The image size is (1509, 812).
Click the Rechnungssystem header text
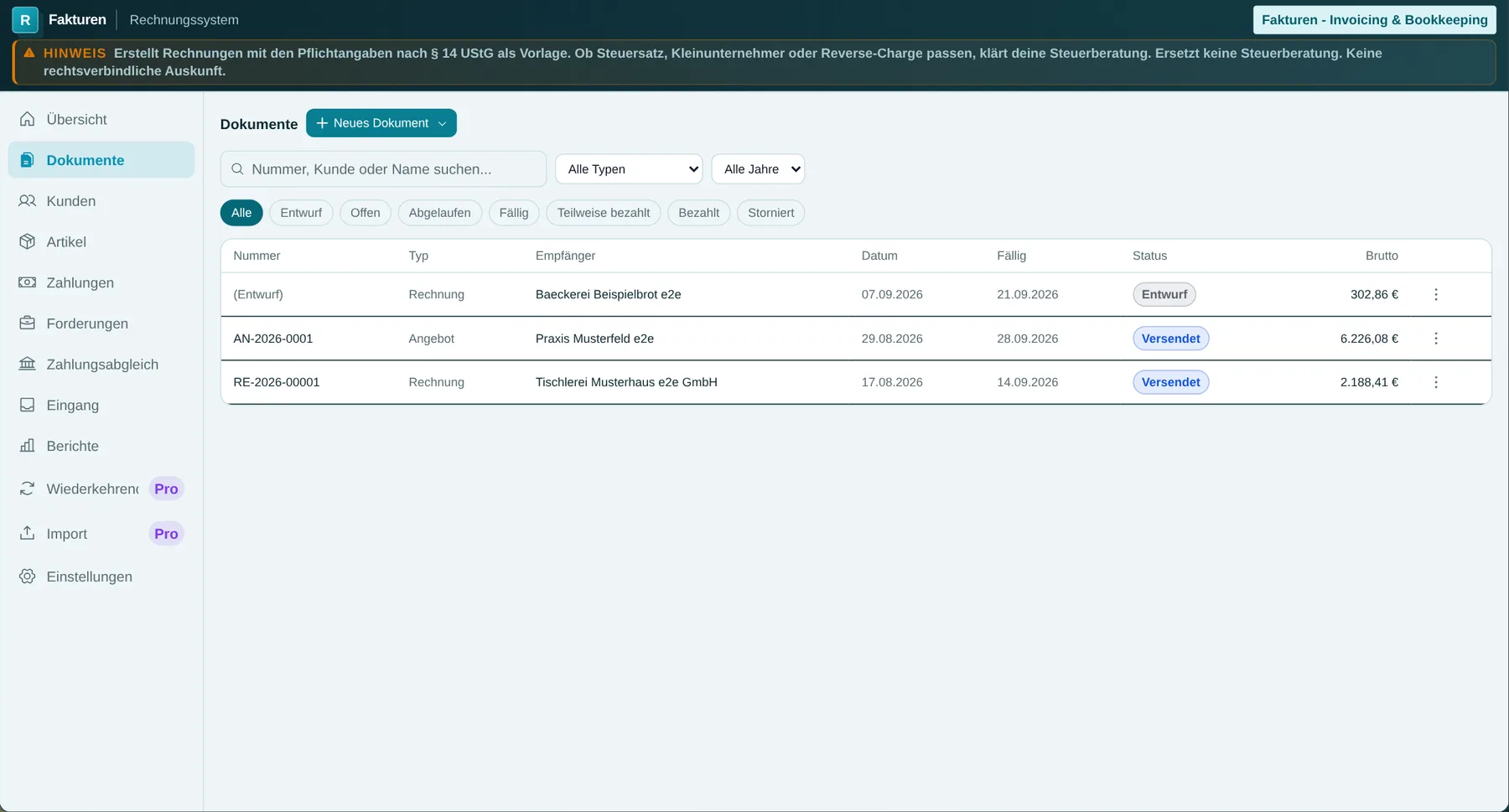point(184,19)
